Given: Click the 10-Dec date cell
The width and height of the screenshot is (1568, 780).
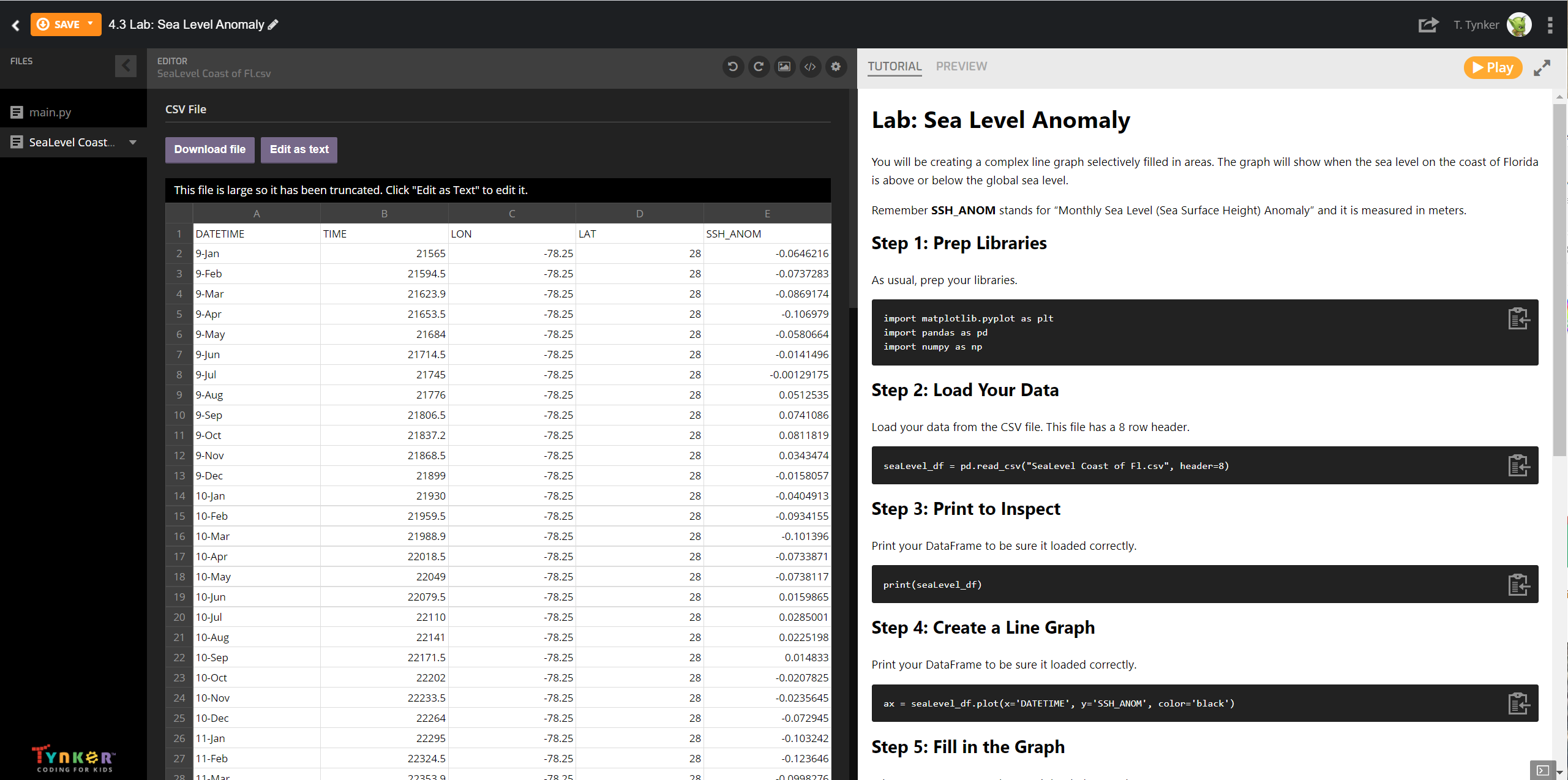Looking at the screenshot, I should (257, 718).
